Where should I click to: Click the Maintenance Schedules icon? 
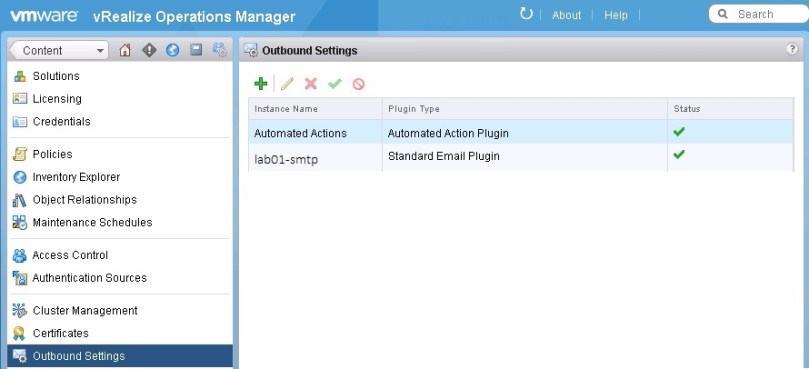coord(20,222)
